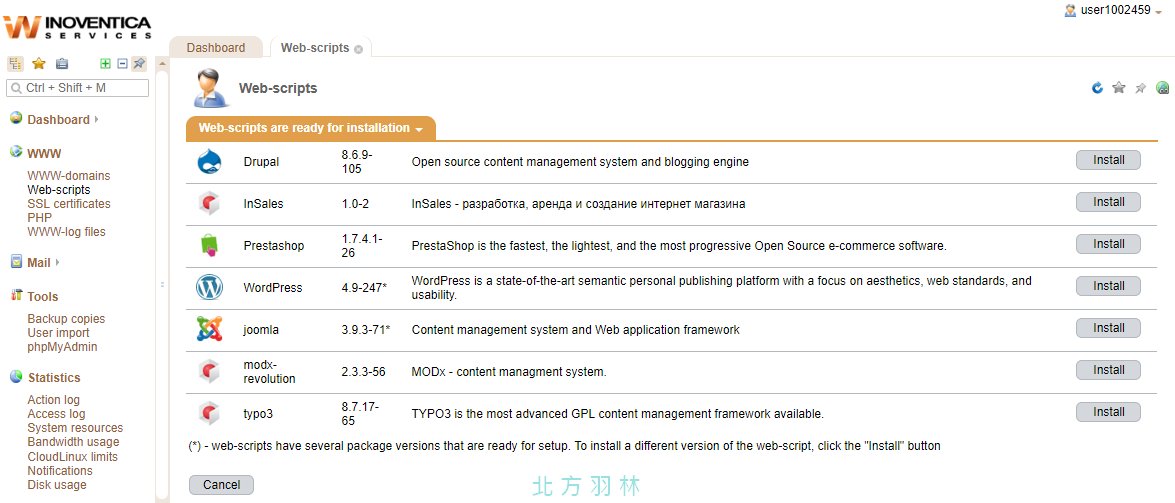1175x503 pixels.
Task: Open the favorites menu with the gold star icon
Action: (39, 64)
